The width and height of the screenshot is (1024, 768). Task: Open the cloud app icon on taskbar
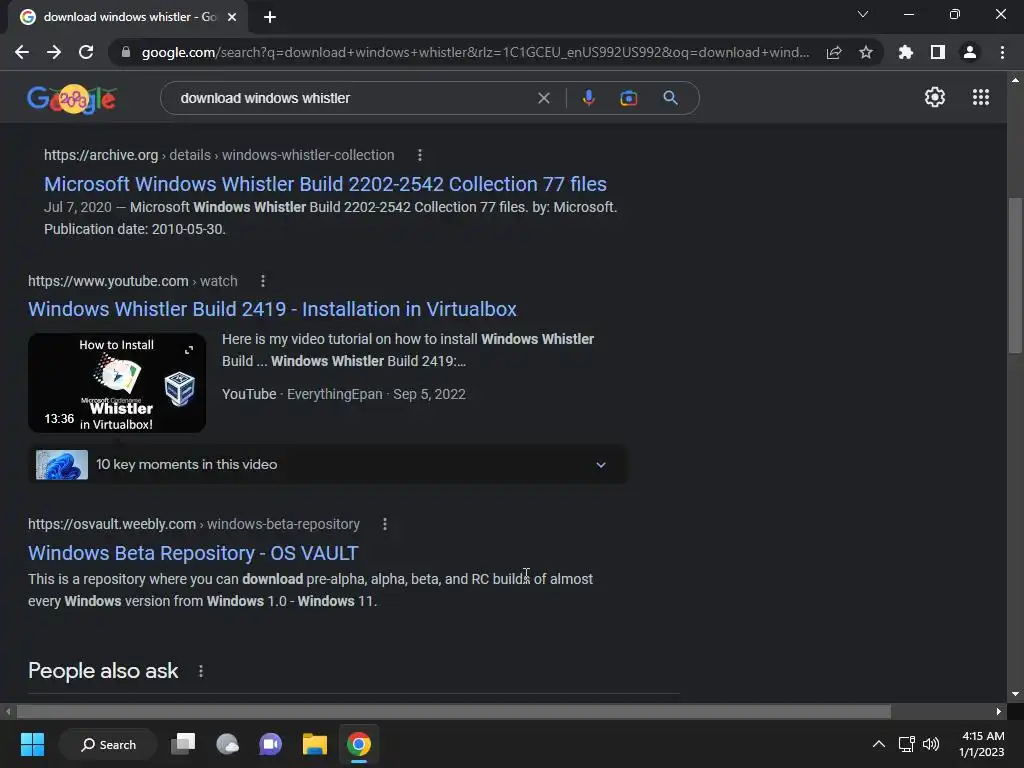point(227,744)
